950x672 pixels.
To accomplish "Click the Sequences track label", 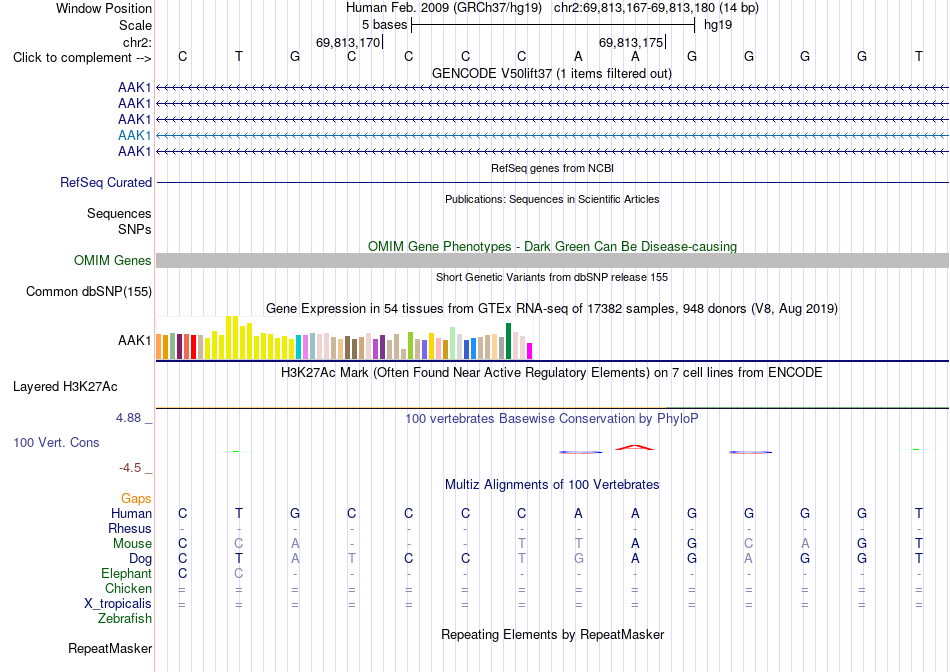I will pos(119,213).
